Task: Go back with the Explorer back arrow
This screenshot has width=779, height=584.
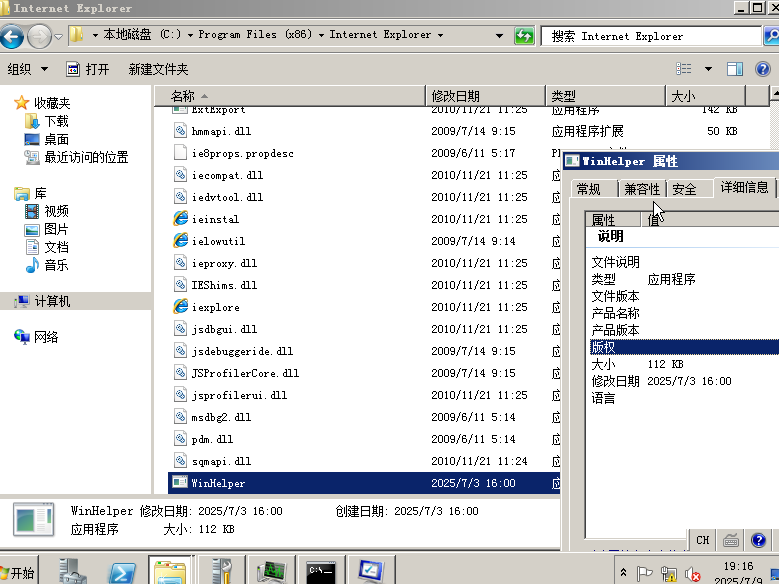Action: coord(11,36)
